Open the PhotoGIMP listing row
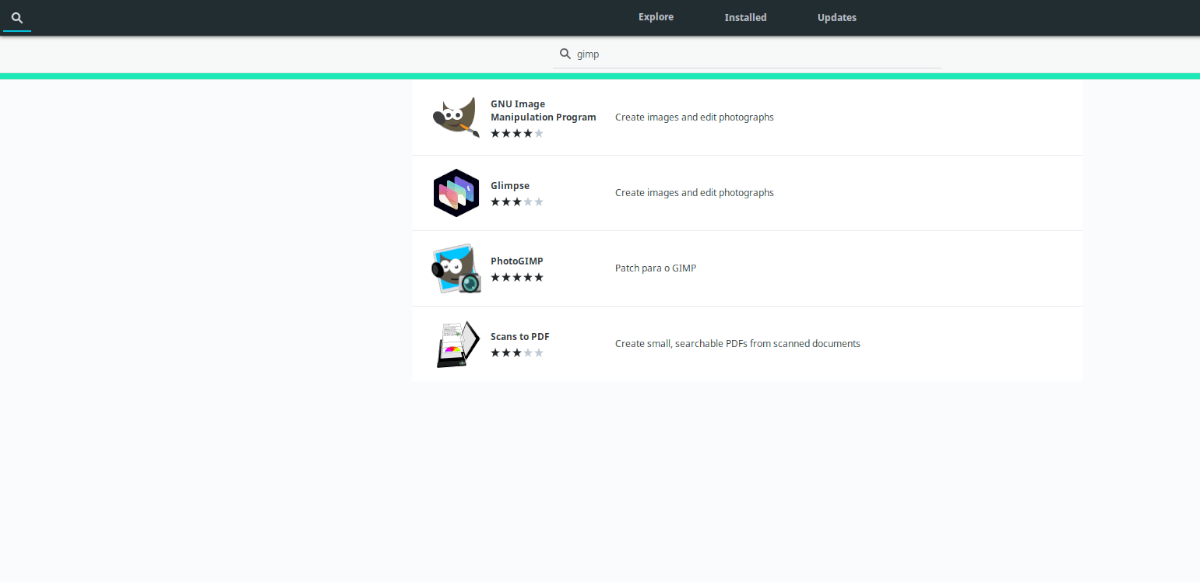Image resolution: width=1200 pixels, height=582 pixels. click(746, 268)
